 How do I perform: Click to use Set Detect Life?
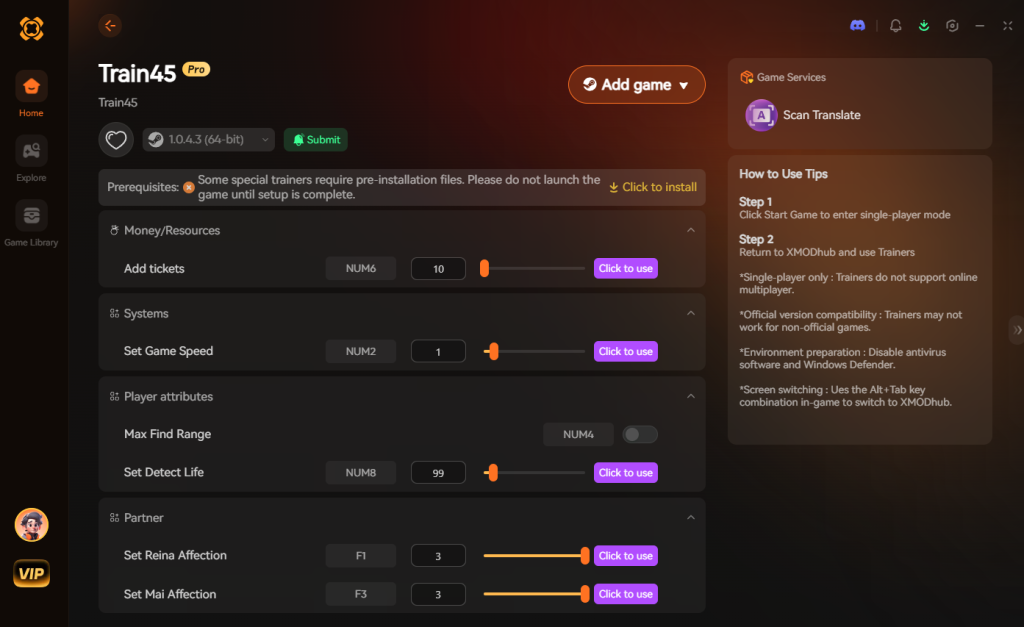pyautogui.click(x=626, y=473)
